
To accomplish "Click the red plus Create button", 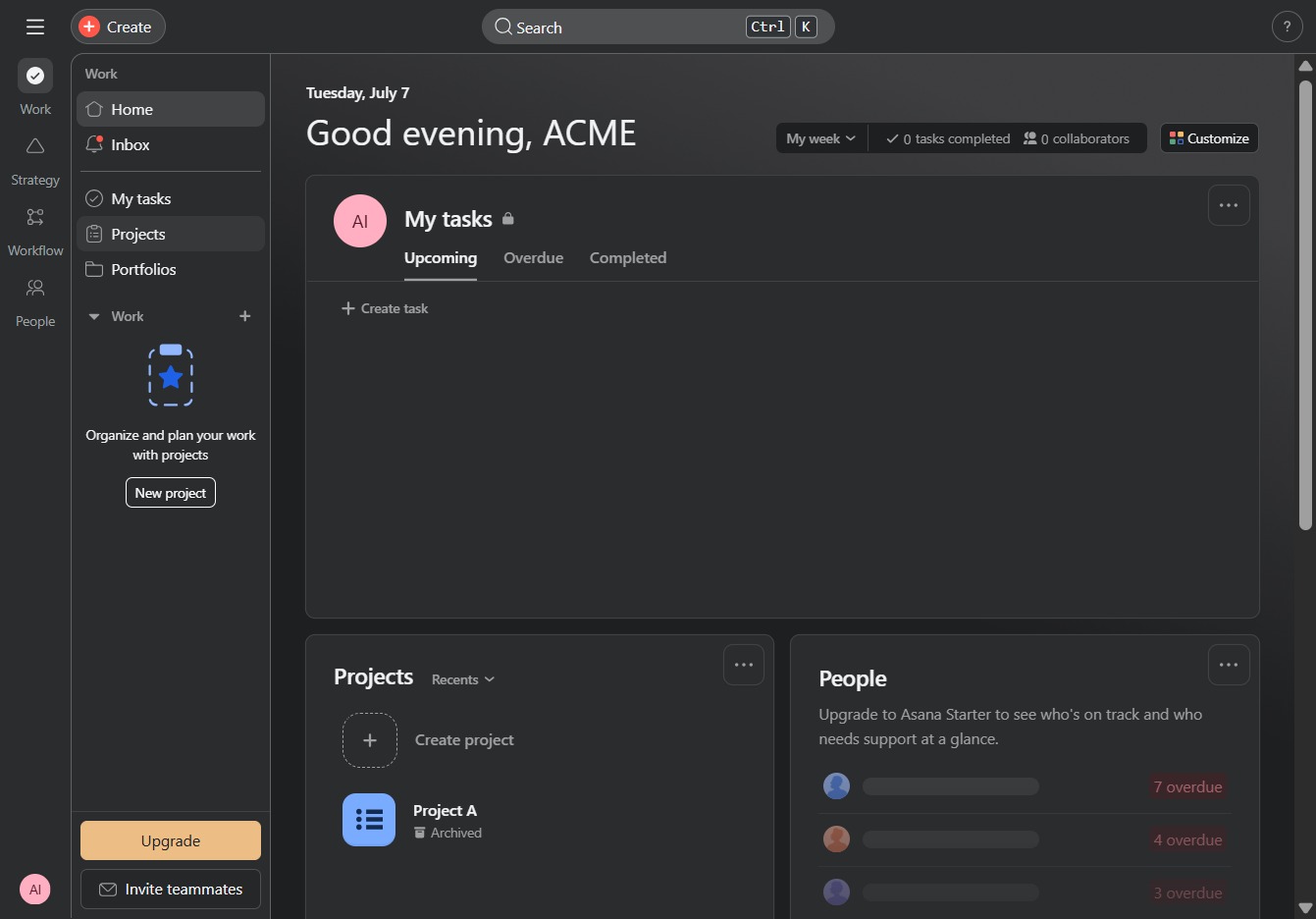I will [118, 27].
